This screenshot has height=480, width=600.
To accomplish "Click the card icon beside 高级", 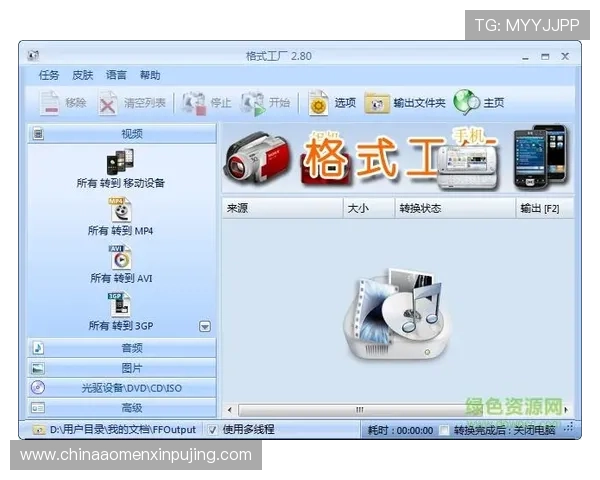I will [38, 408].
